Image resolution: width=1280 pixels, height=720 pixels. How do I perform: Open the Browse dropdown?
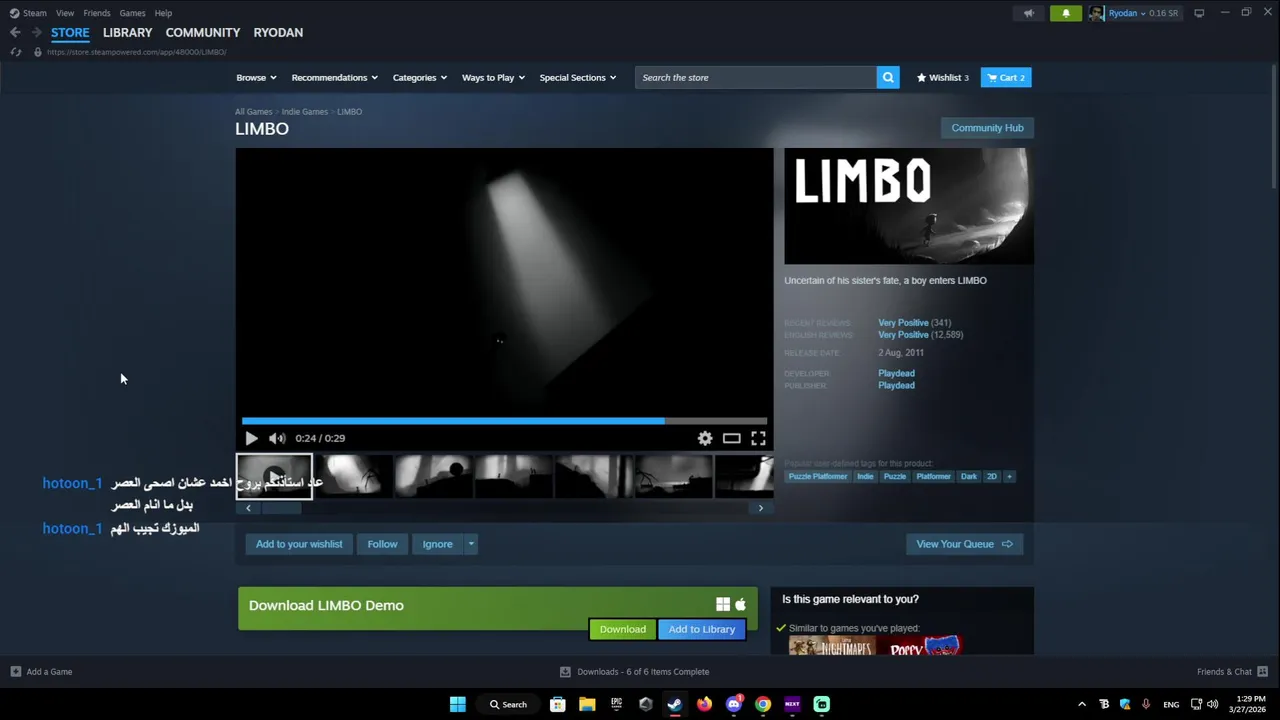coord(256,78)
